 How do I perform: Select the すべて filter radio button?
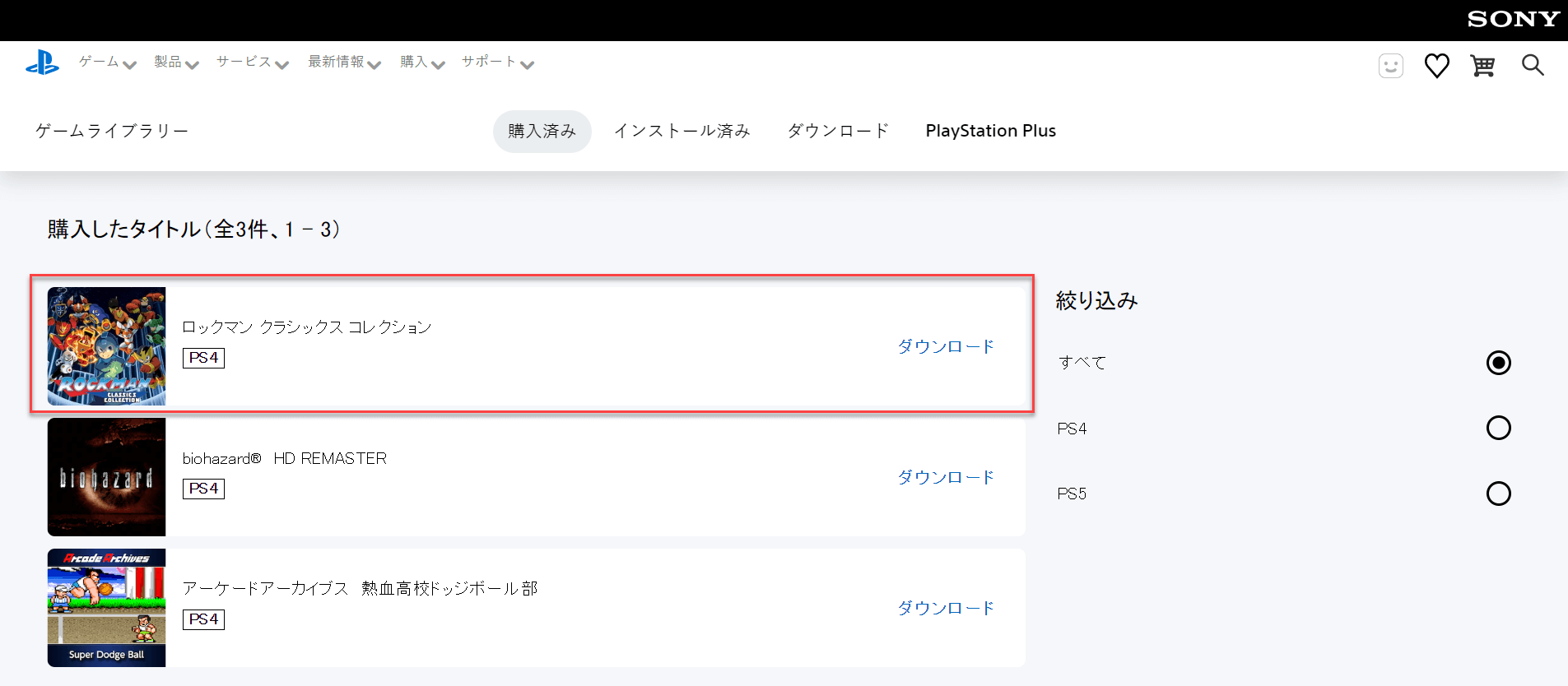1499,363
